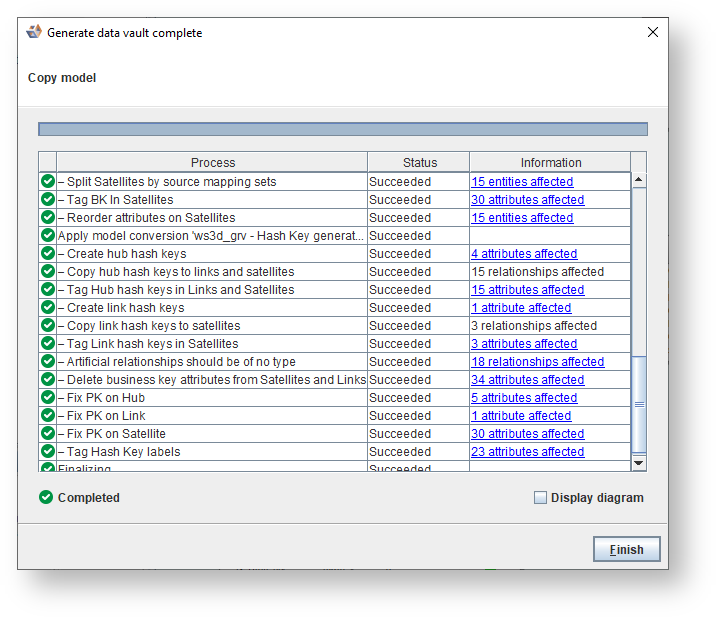Open '4 attributes affected' link for hub hash keys
This screenshot has height=618, width=717.
(524, 254)
